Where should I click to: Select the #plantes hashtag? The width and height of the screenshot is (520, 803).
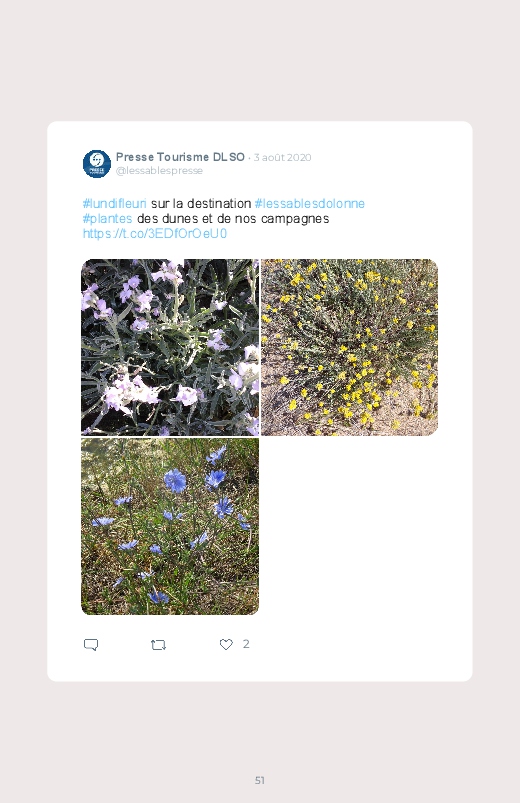[x=108, y=219]
